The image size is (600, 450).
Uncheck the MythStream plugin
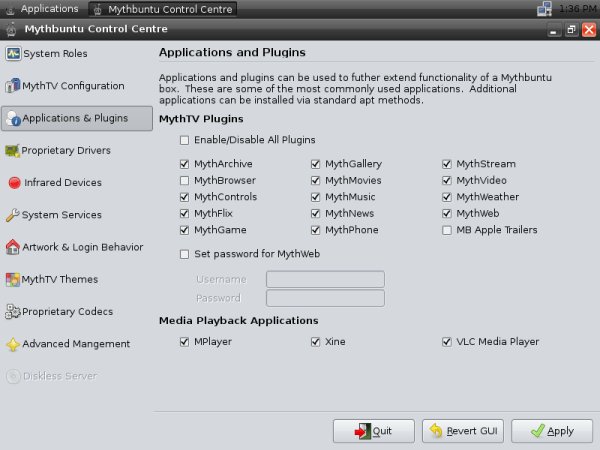coord(447,164)
